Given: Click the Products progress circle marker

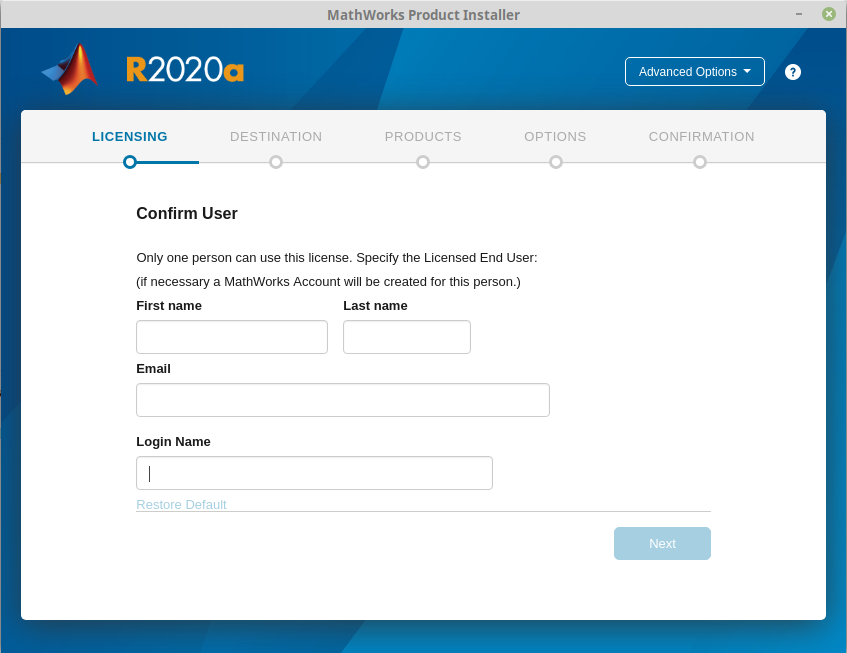Looking at the screenshot, I should 423,162.
